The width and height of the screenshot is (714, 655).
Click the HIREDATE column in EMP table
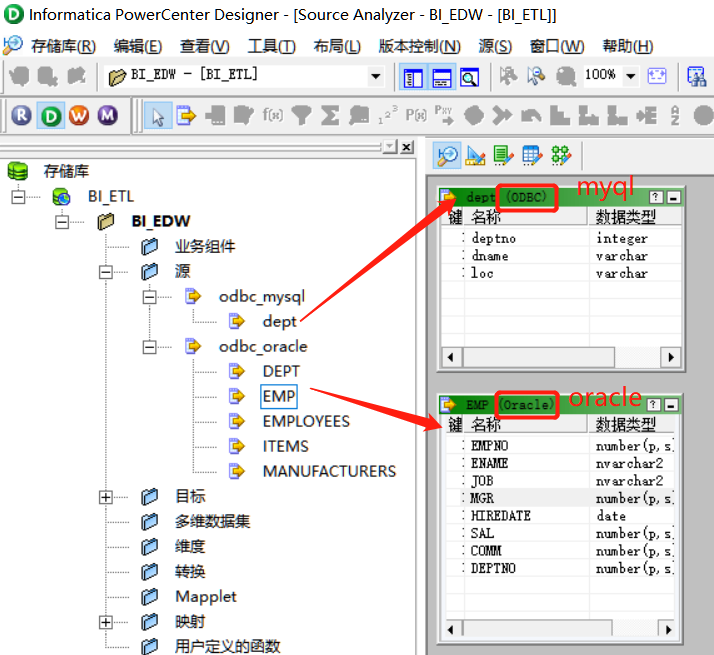tap(500, 516)
